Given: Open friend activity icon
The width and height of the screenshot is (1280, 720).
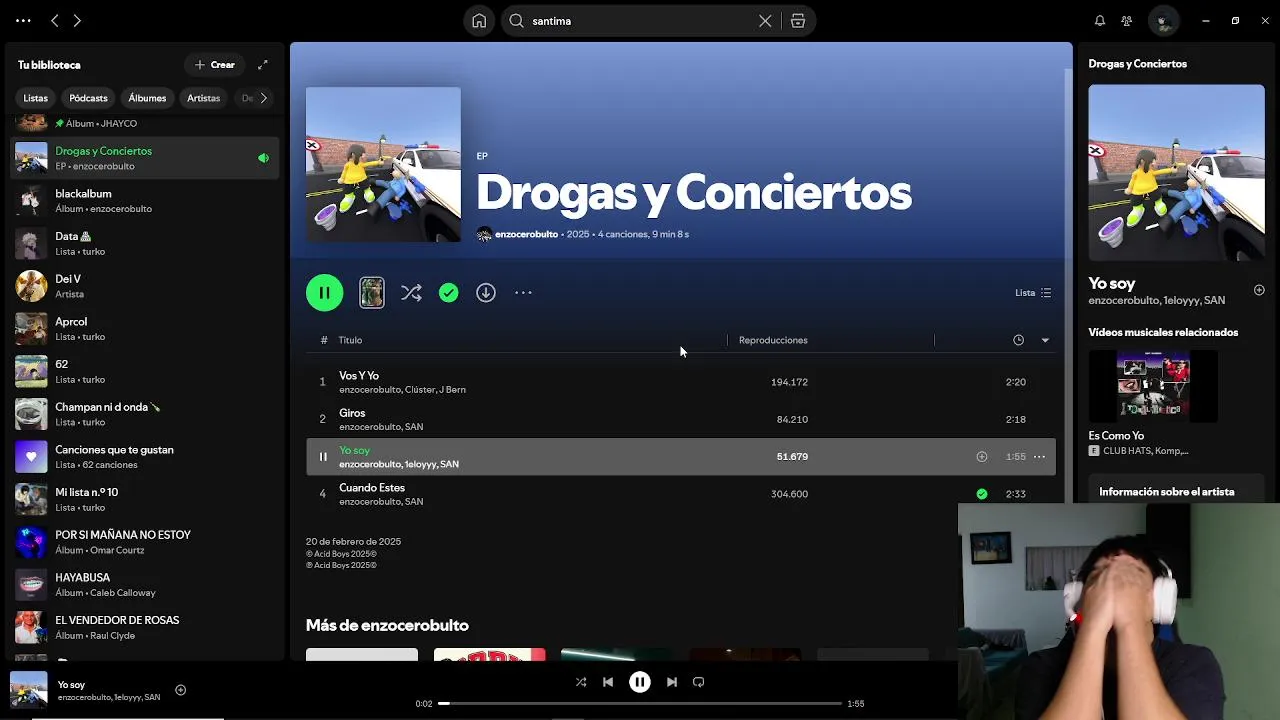Looking at the screenshot, I should click(x=1127, y=21).
